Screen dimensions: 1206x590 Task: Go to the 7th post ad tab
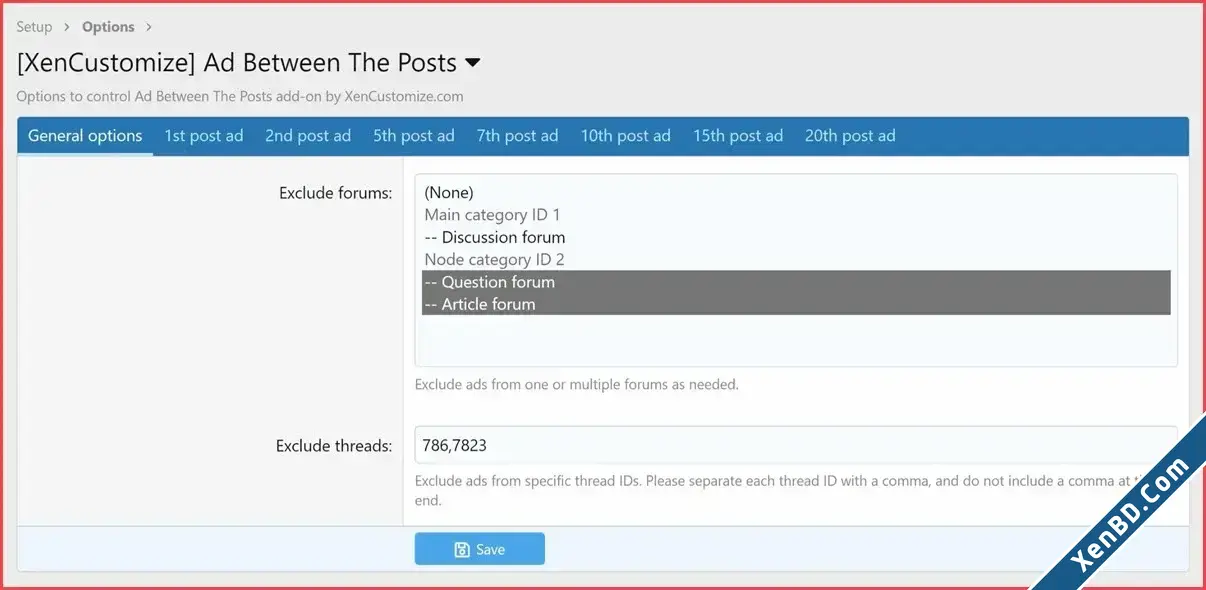[517, 136]
